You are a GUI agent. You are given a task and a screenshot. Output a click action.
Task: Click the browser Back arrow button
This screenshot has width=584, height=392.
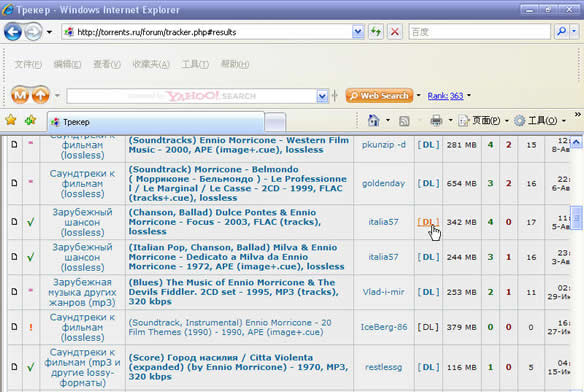[13, 32]
